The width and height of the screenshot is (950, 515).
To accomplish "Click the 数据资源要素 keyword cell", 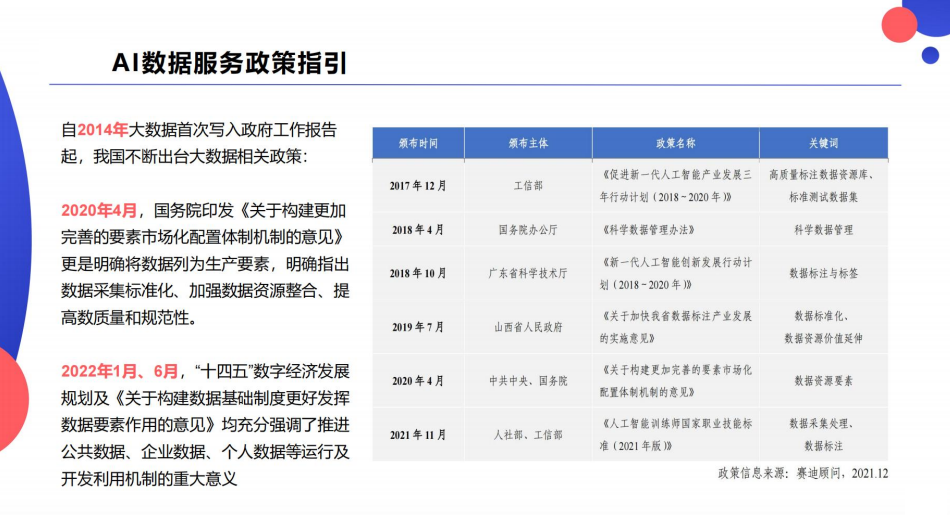I will pos(823,381).
